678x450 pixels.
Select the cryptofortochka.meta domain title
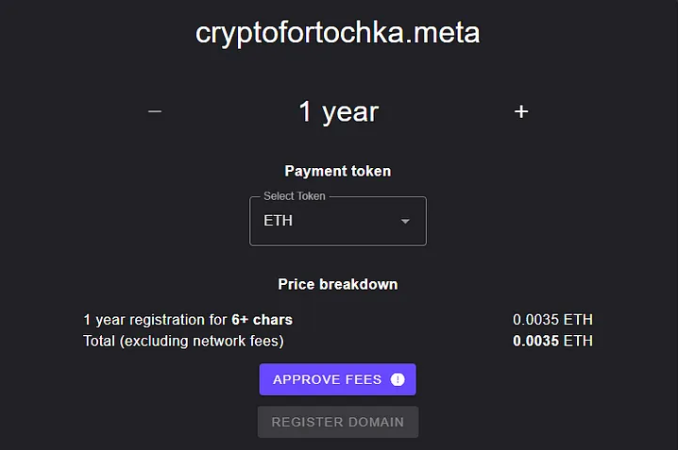click(x=338, y=33)
